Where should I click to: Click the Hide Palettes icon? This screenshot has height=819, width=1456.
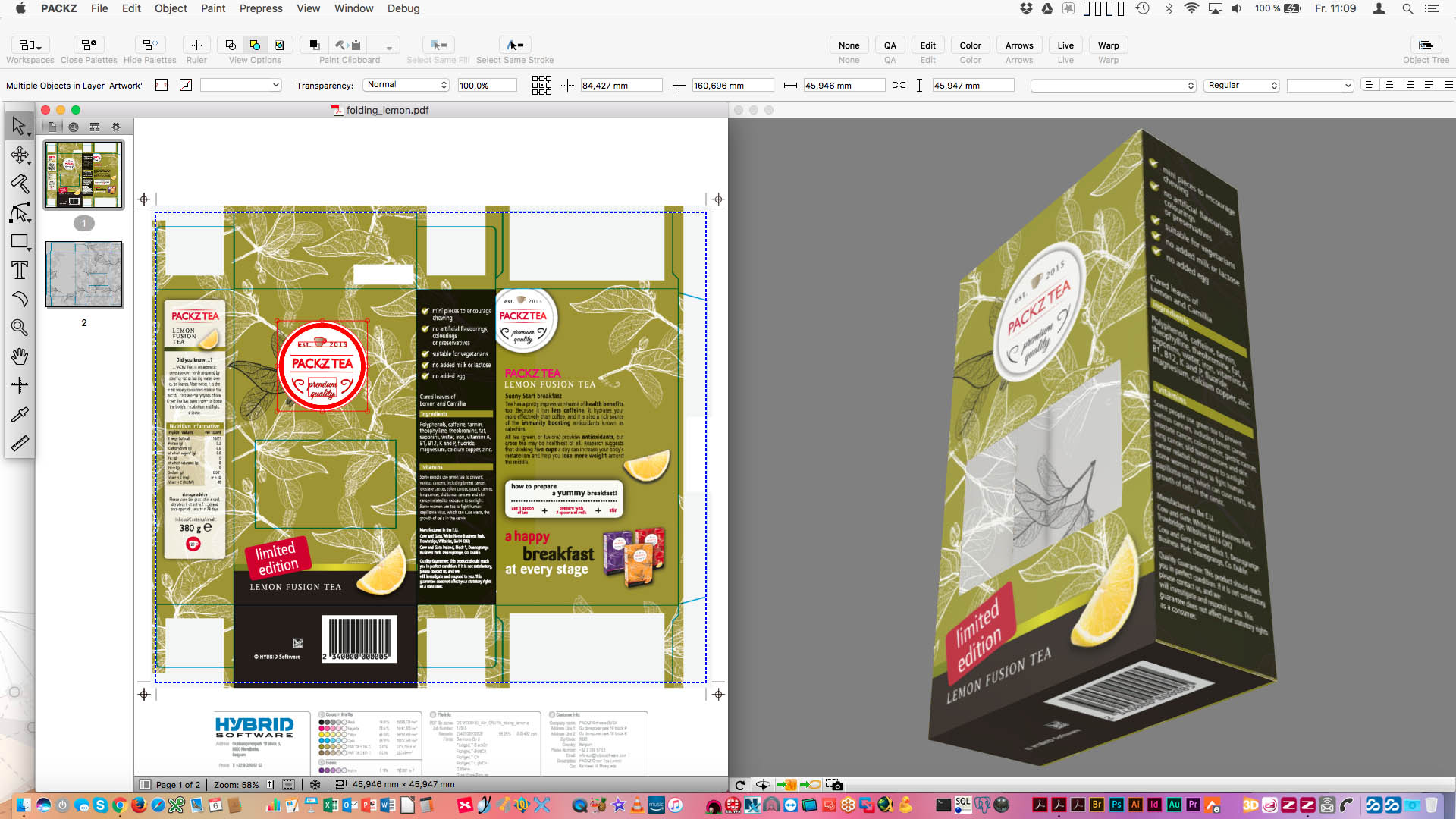click(150, 45)
